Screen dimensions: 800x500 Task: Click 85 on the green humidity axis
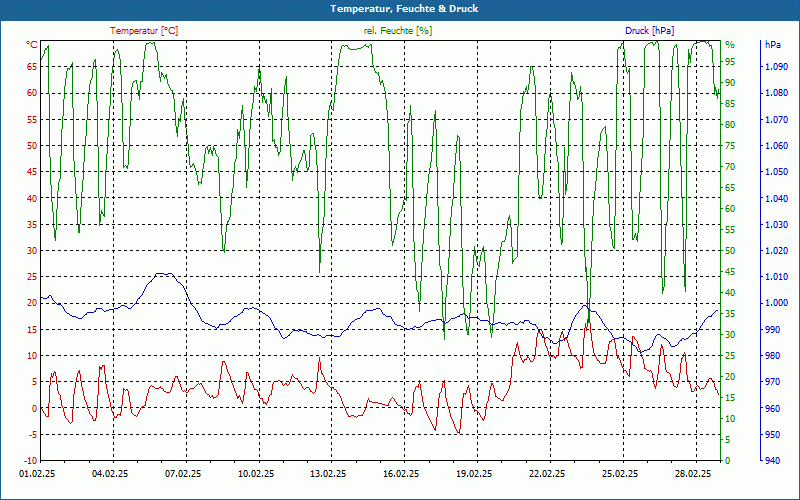pyautogui.click(x=730, y=104)
